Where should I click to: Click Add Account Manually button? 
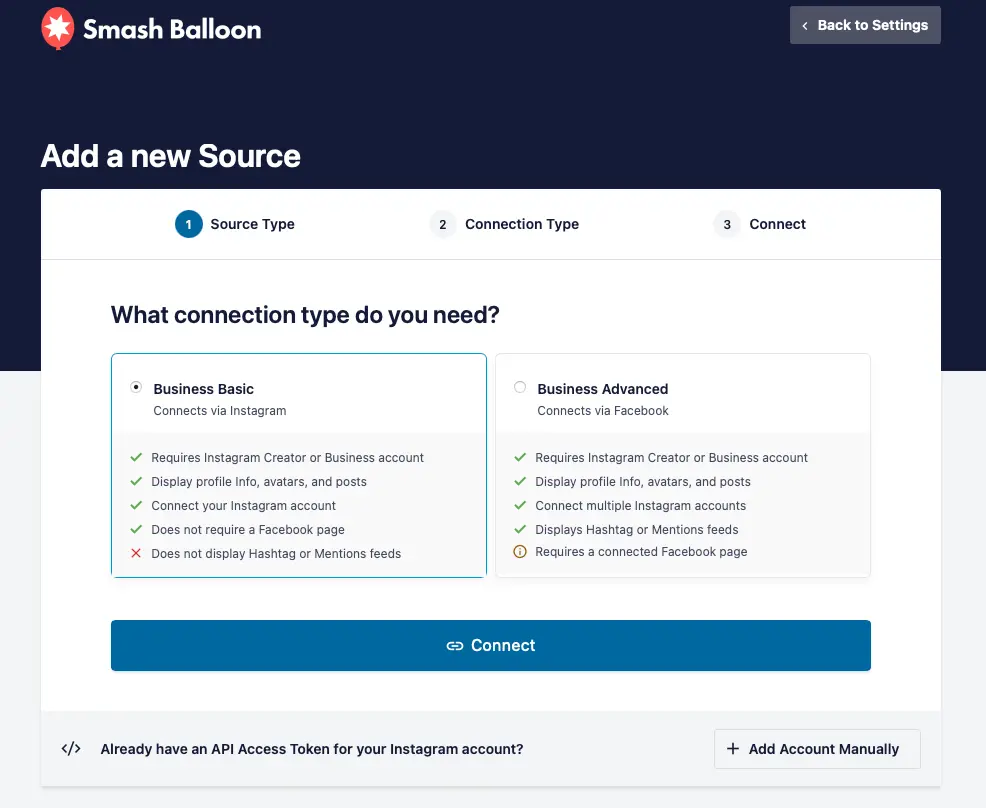817,749
